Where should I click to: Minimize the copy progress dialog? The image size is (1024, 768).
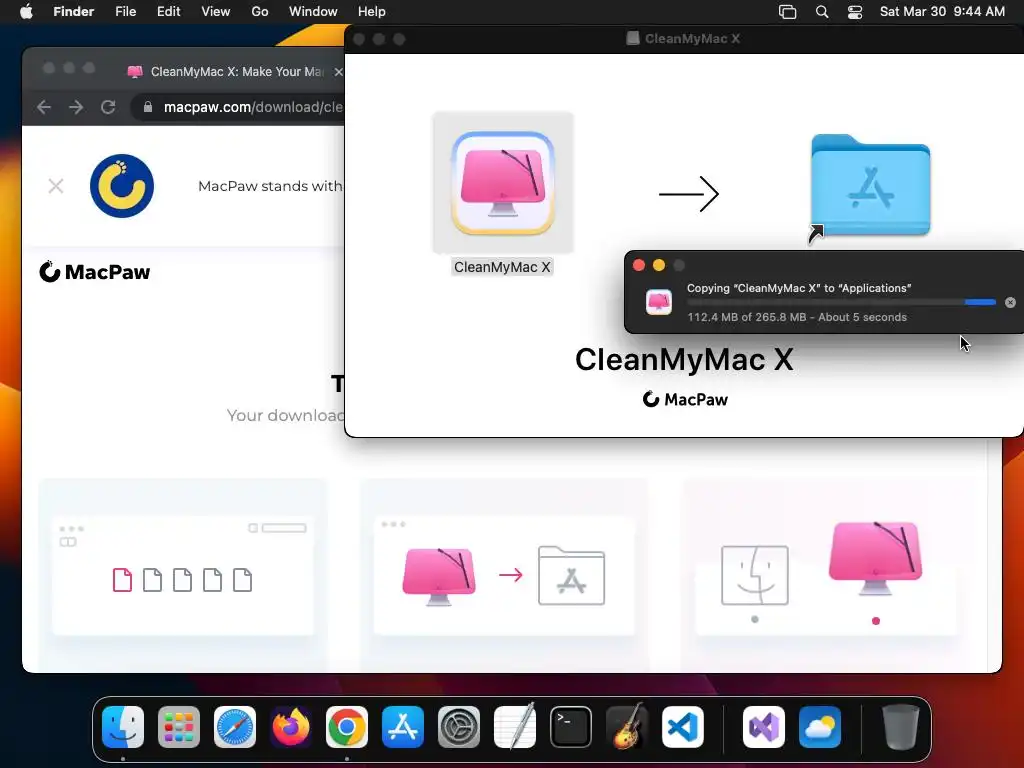(x=659, y=265)
